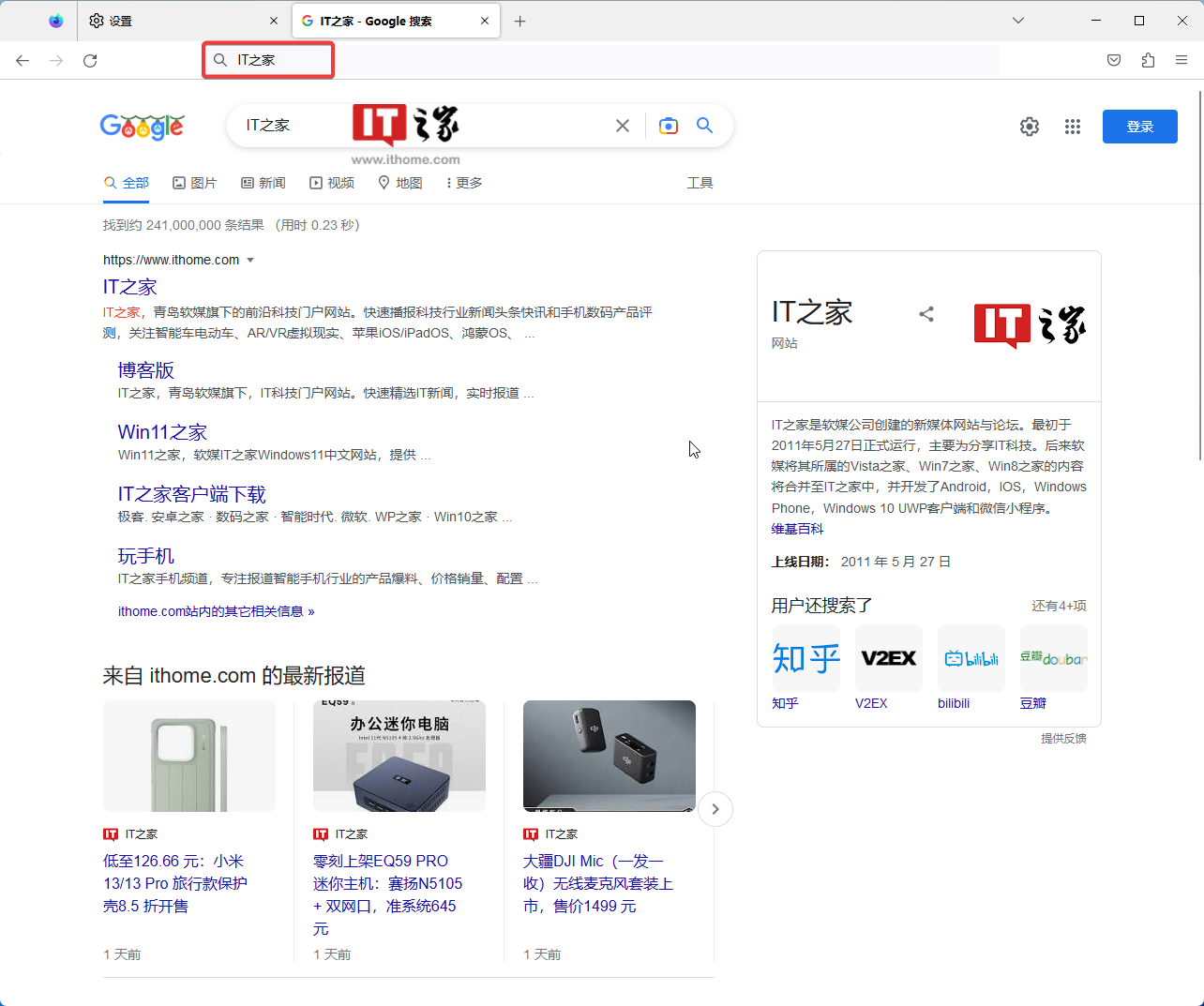Viewport: 1204px width, 1006px height.
Task: Open Firefox View icon in tab bar
Action: click(56, 21)
